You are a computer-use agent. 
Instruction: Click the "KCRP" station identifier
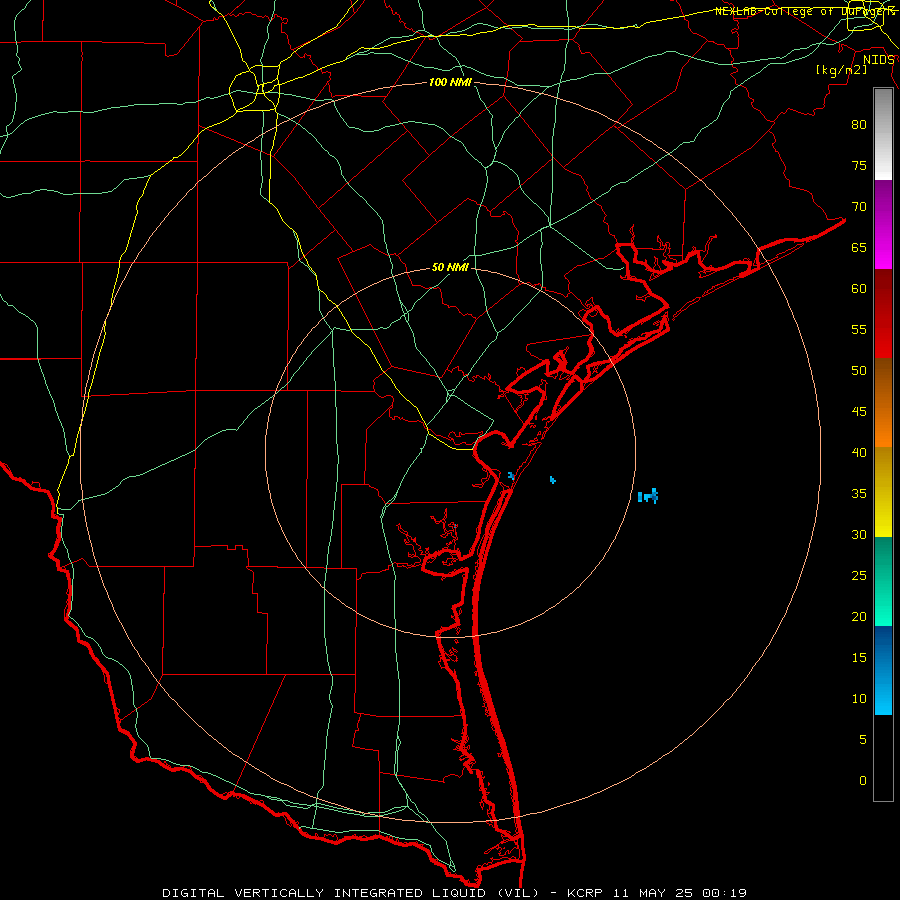[584, 893]
